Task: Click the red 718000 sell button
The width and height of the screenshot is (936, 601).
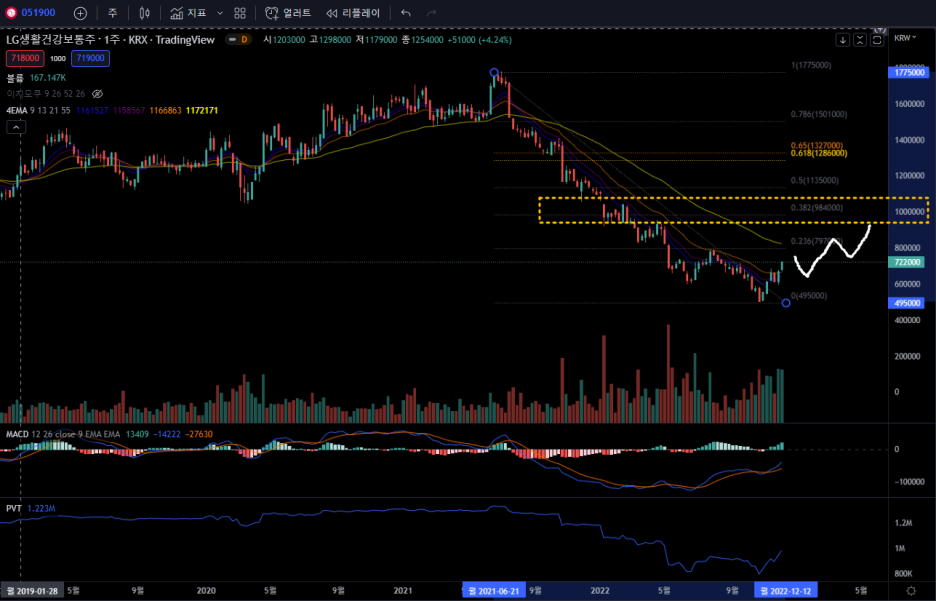Action: pos(24,58)
